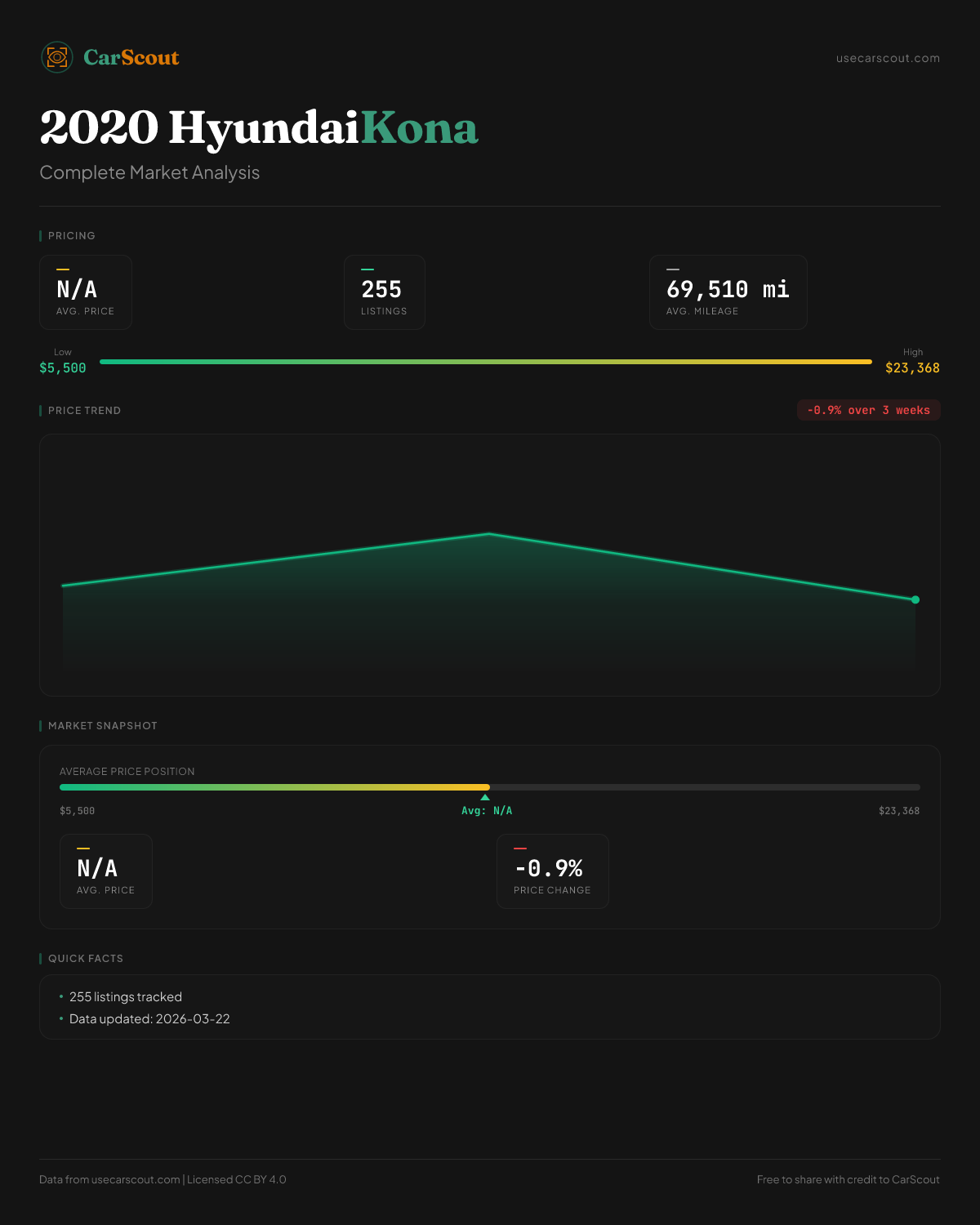980x1225 pixels.
Task: Click the $5,500 low price label
Action: click(x=63, y=368)
